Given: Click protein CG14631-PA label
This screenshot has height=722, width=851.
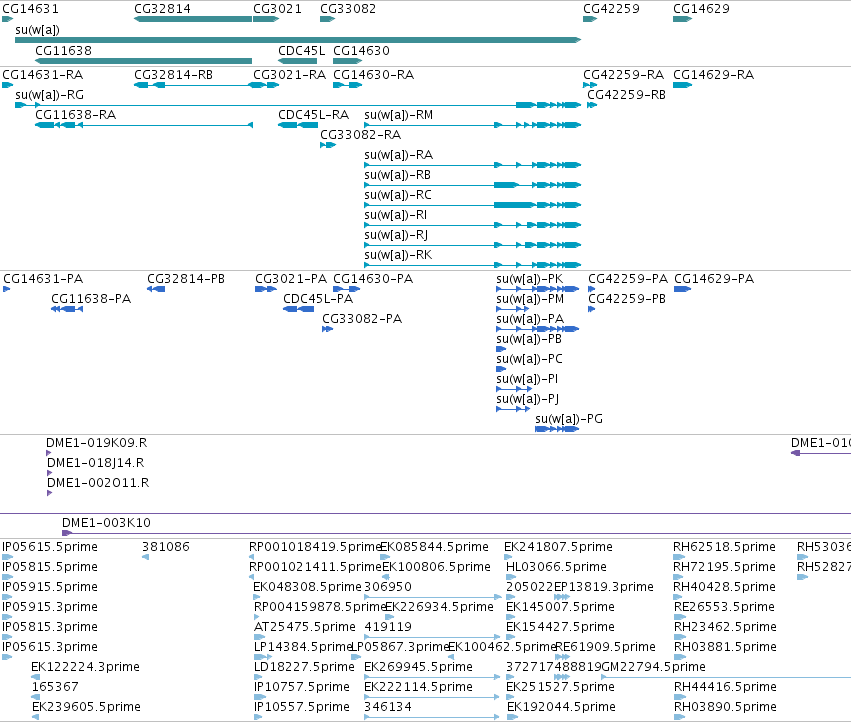Looking at the screenshot, I should (x=43, y=278).
